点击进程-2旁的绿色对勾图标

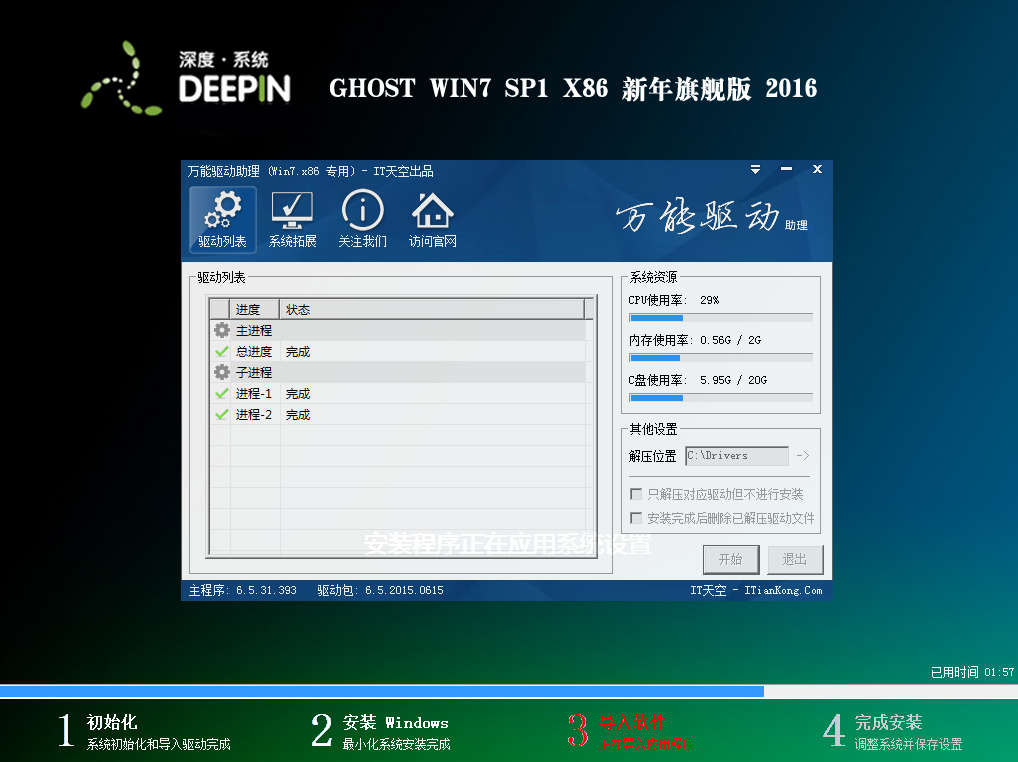pos(221,414)
